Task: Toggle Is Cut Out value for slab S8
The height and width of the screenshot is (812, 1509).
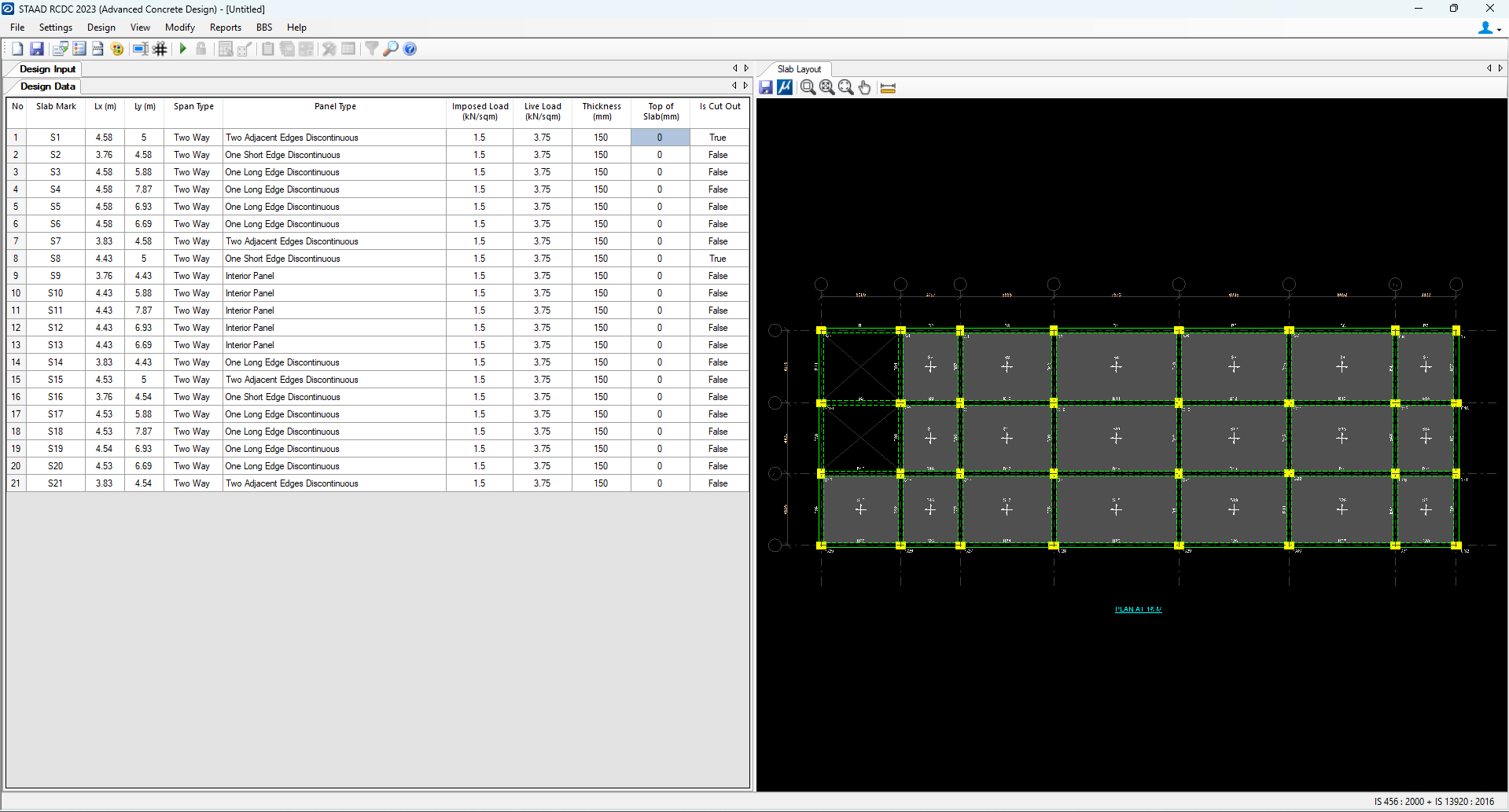Action: pos(718,259)
